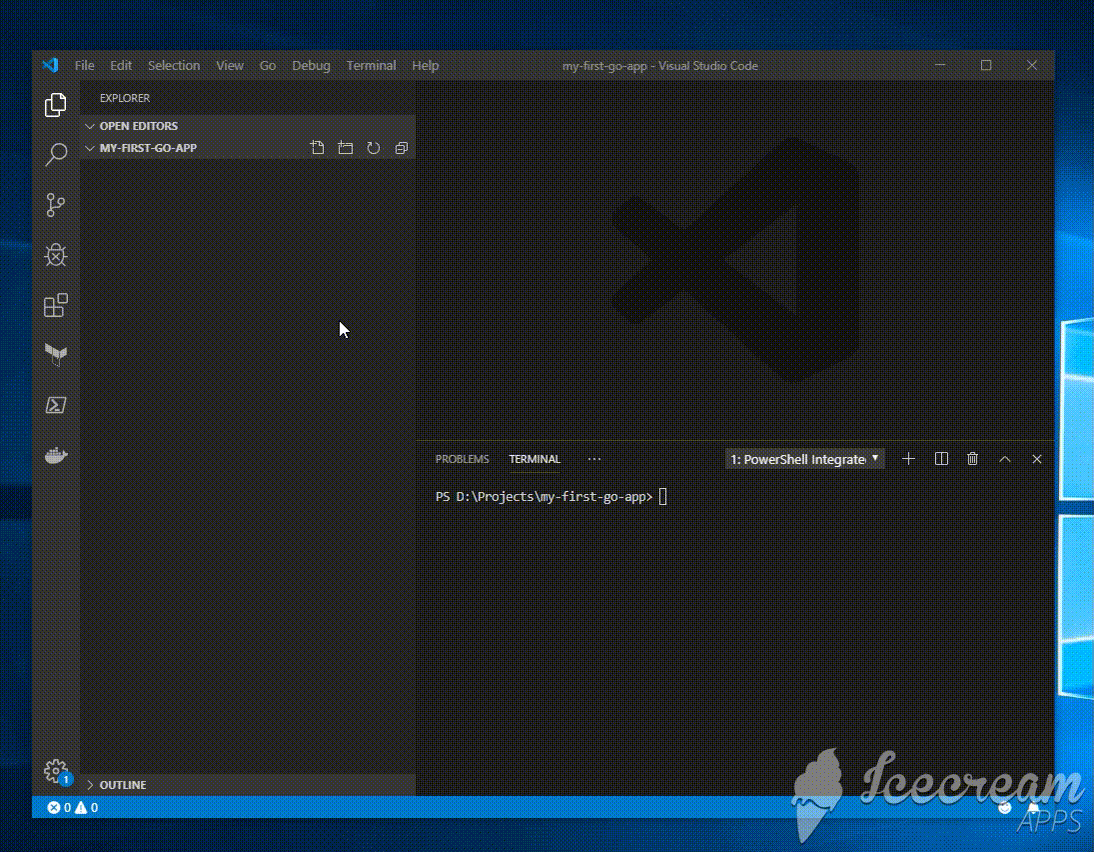Split the terminal pane
This screenshot has width=1094, height=852.
(x=941, y=458)
